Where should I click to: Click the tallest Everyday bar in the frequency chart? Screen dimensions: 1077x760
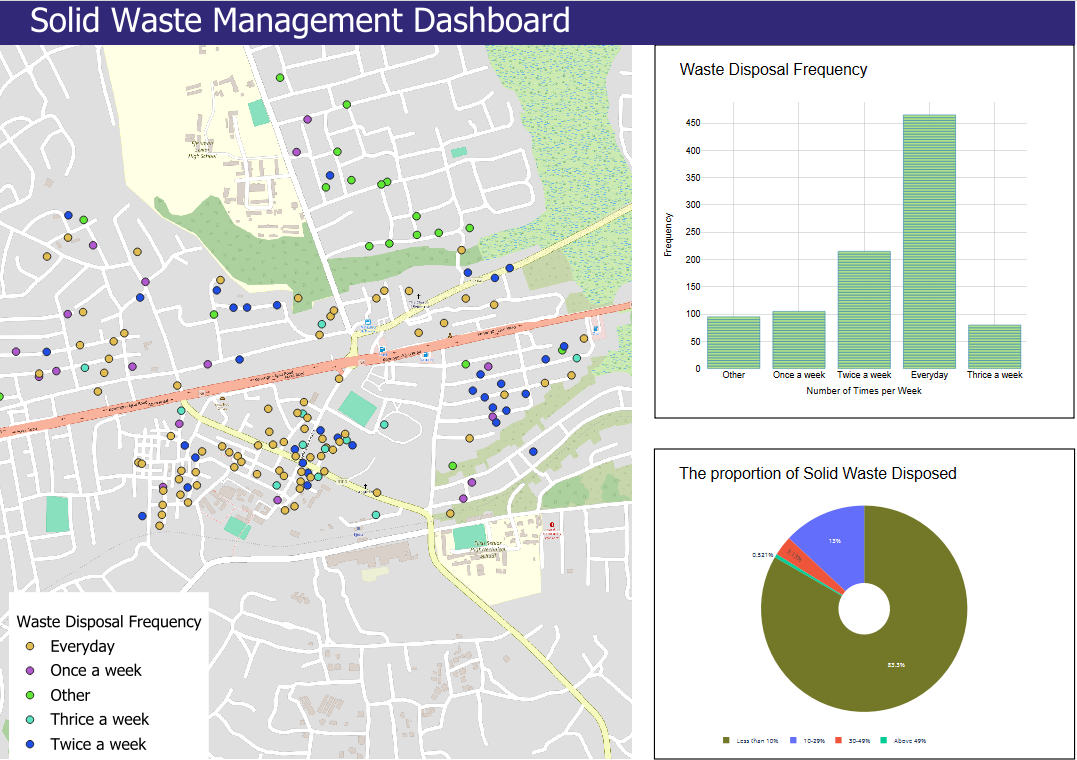(929, 240)
